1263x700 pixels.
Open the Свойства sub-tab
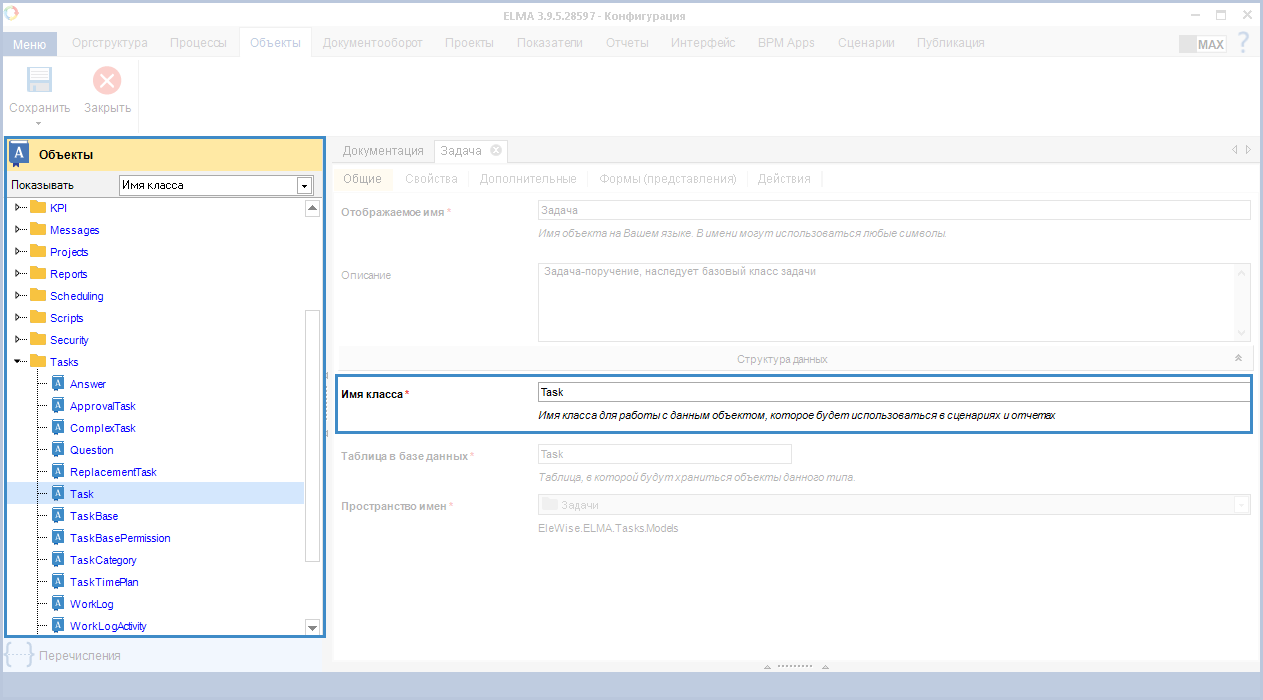click(x=431, y=179)
